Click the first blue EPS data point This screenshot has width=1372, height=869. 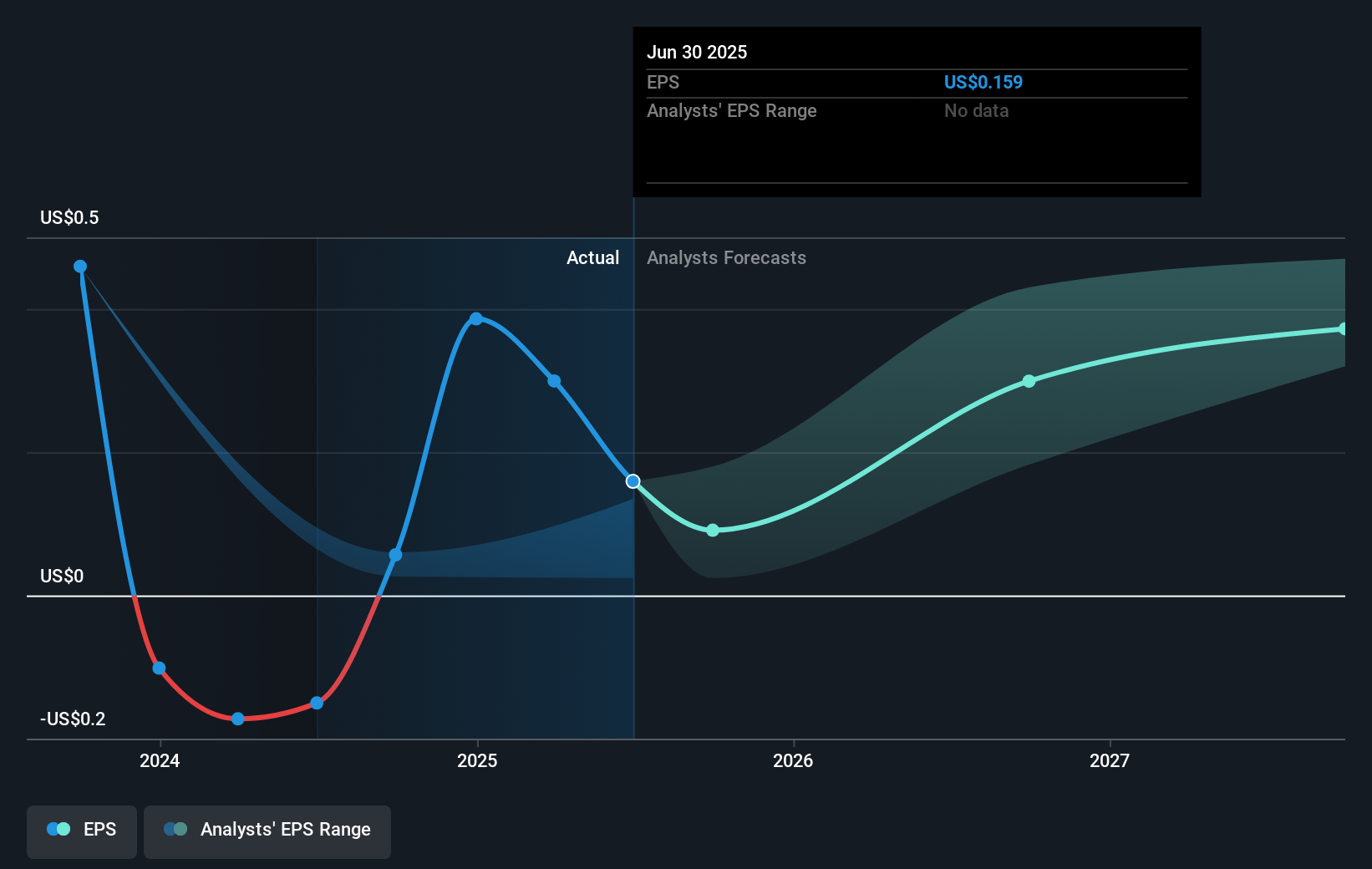[79, 266]
